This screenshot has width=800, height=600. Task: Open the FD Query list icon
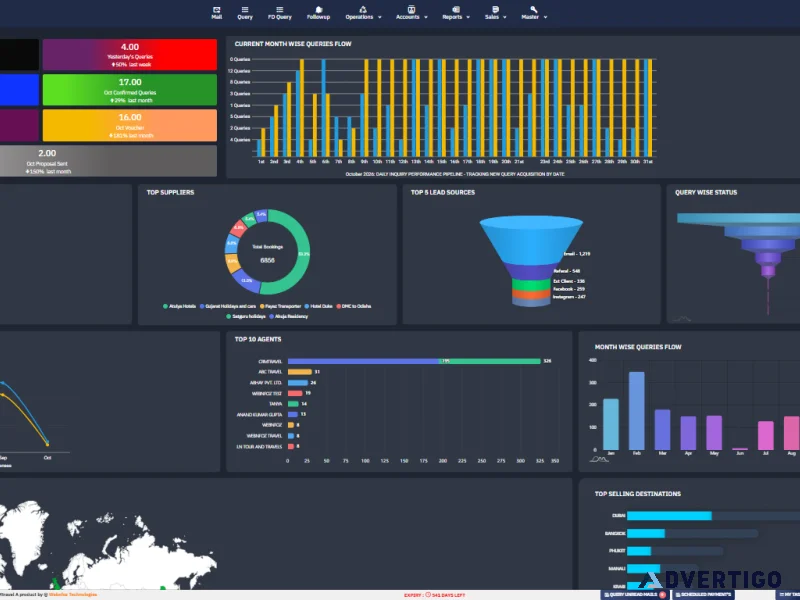(280, 13)
